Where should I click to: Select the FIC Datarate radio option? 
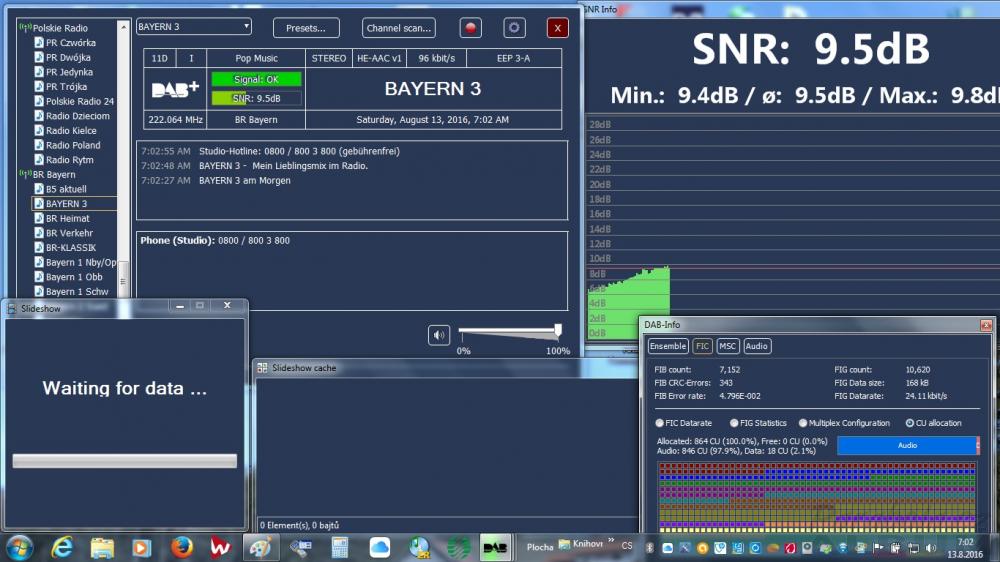point(659,423)
